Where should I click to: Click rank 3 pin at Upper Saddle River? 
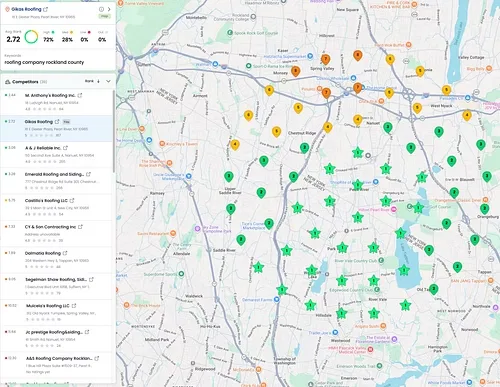229,177
